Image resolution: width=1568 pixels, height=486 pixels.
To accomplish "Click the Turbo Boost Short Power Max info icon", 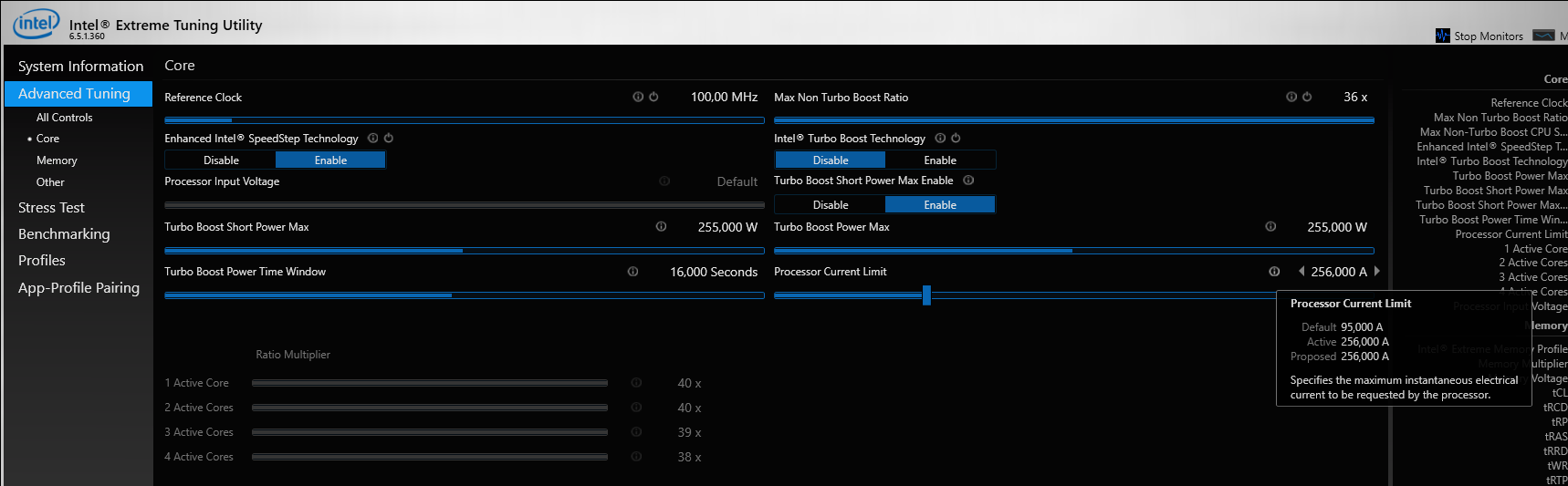I will point(661,226).
